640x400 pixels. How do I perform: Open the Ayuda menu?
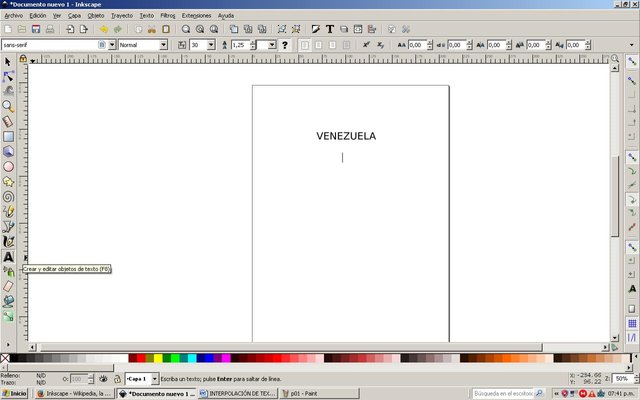click(x=226, y=16)
